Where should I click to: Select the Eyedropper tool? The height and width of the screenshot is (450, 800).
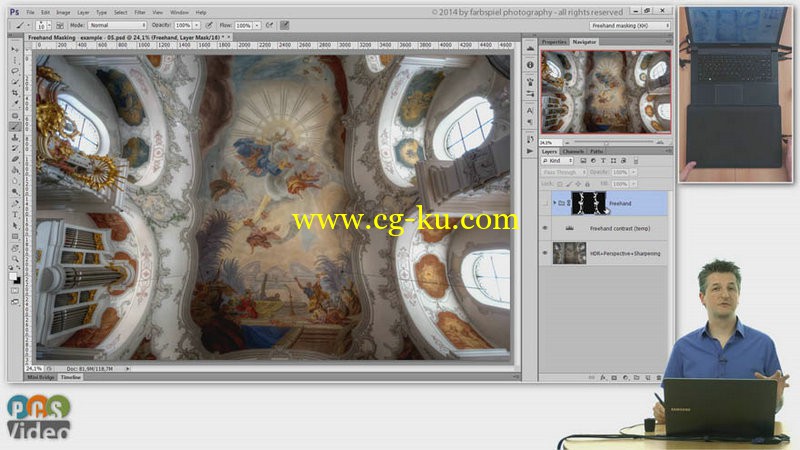click(15, 104)
